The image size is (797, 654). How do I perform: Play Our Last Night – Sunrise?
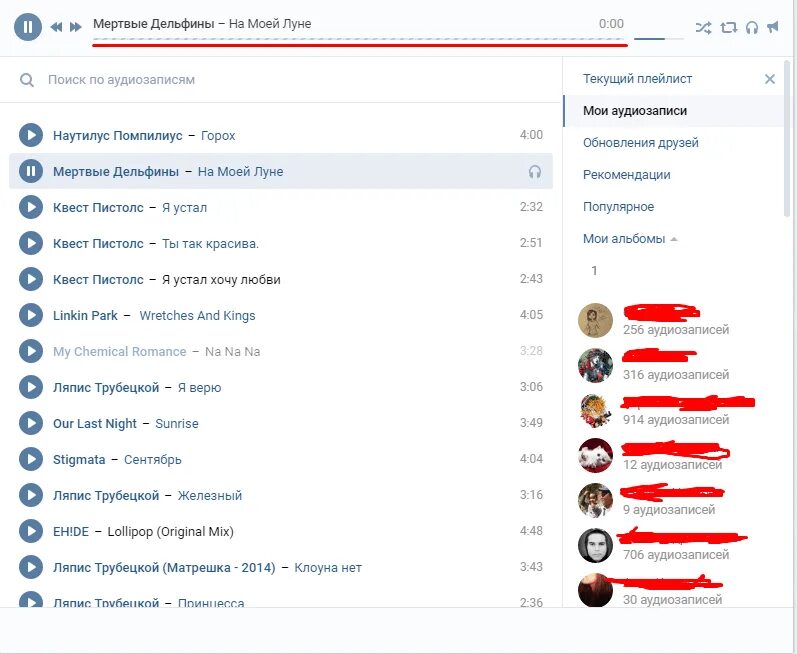click(31, 423)
